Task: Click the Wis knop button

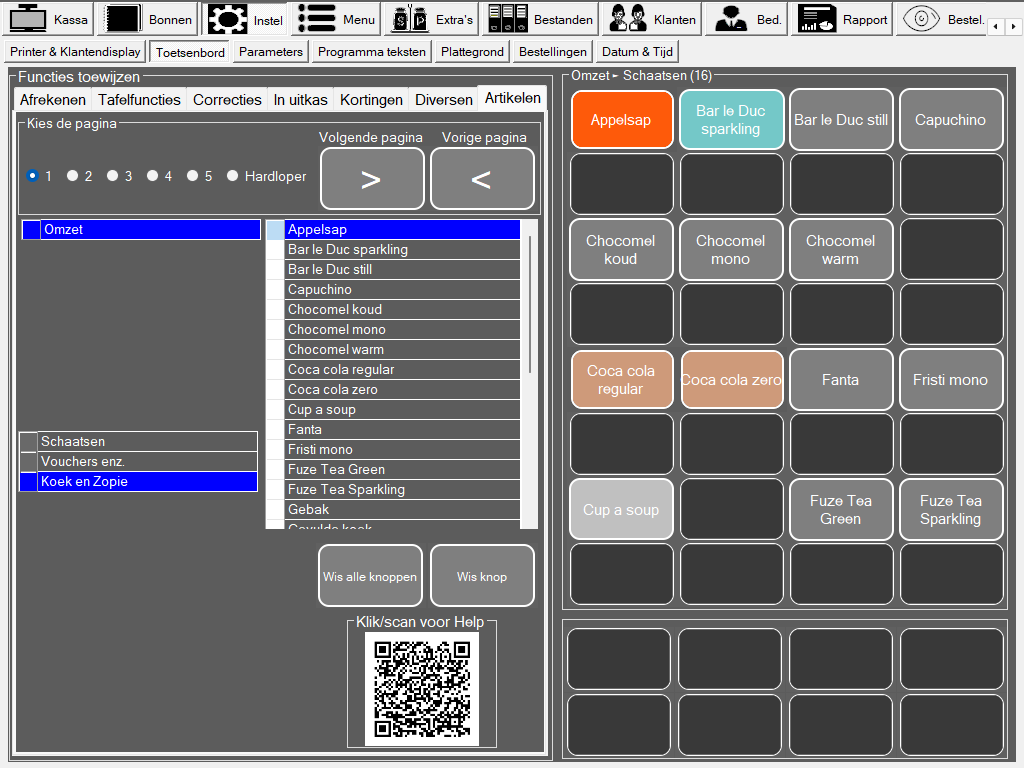Action: pos(481,576)
